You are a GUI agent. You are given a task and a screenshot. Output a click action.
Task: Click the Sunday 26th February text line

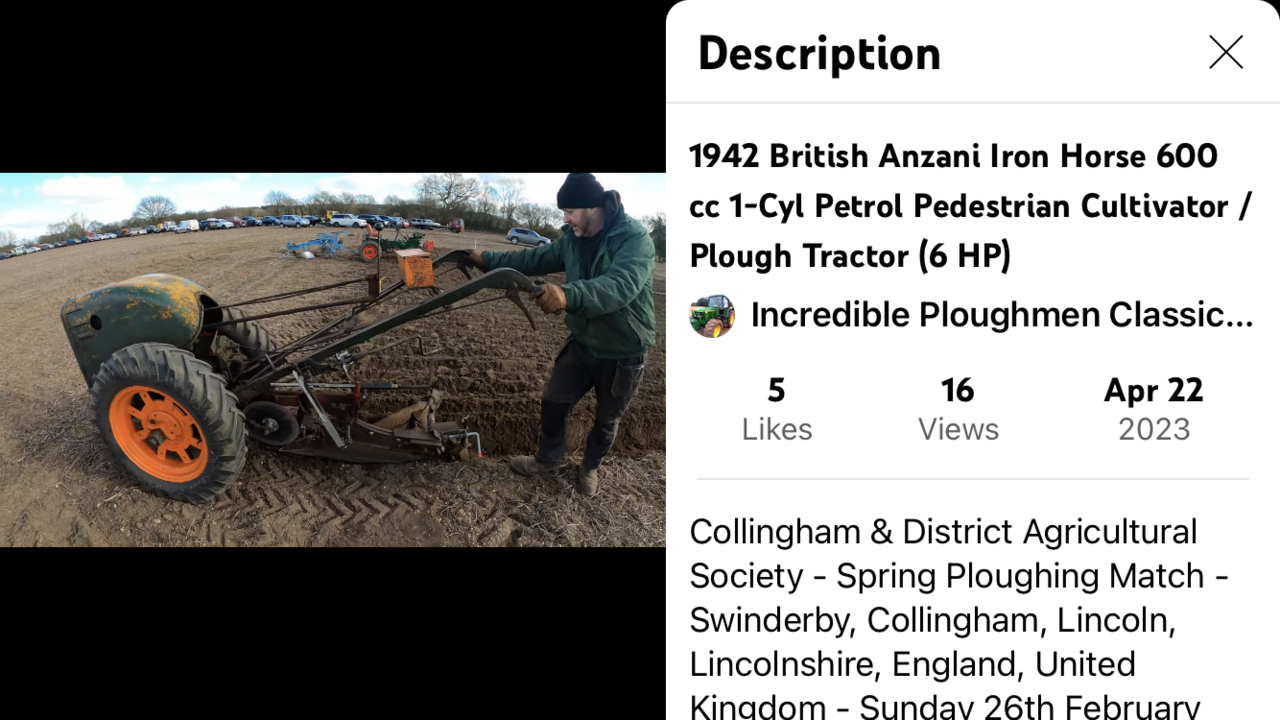[x=1029, y=707]
